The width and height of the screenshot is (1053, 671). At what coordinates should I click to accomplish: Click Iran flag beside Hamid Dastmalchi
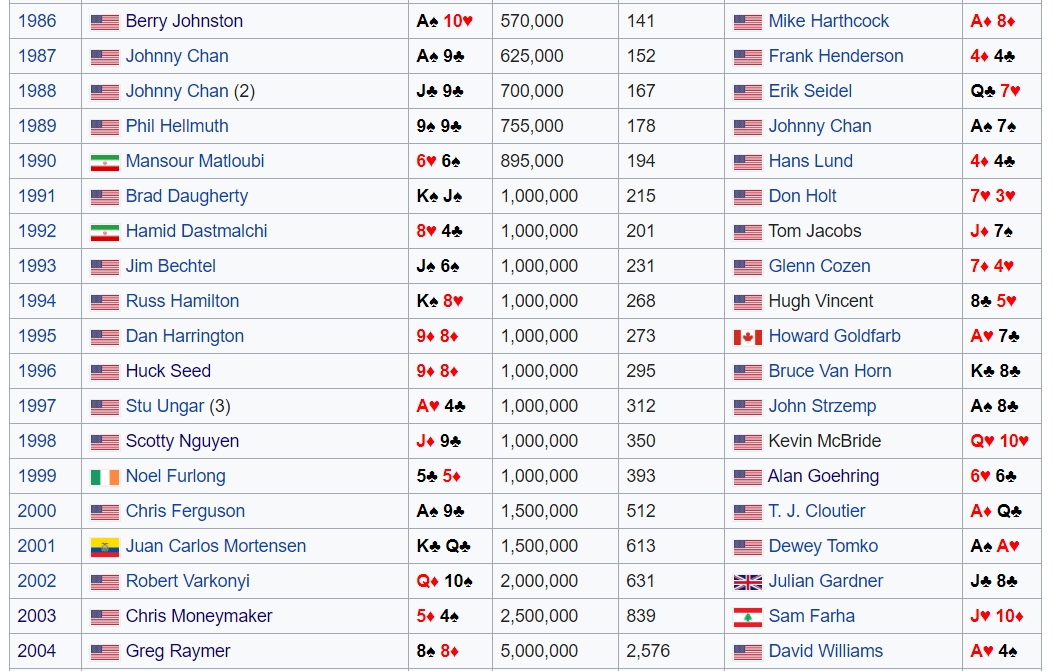(x=104, y=232)
